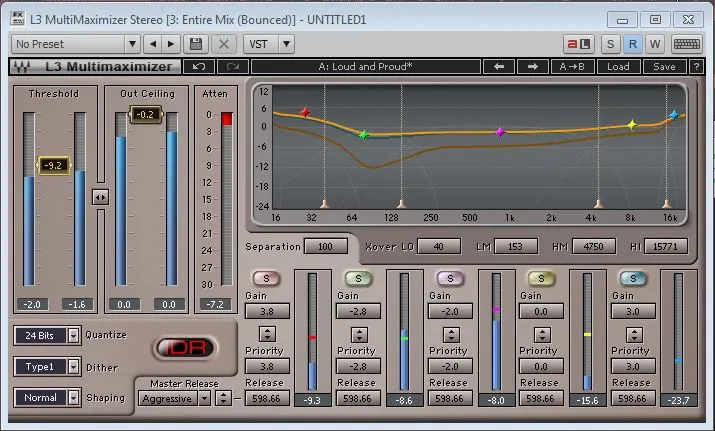Toggle the IDR button
Viewport: 715px width, 431px height.
coord(185,348)
